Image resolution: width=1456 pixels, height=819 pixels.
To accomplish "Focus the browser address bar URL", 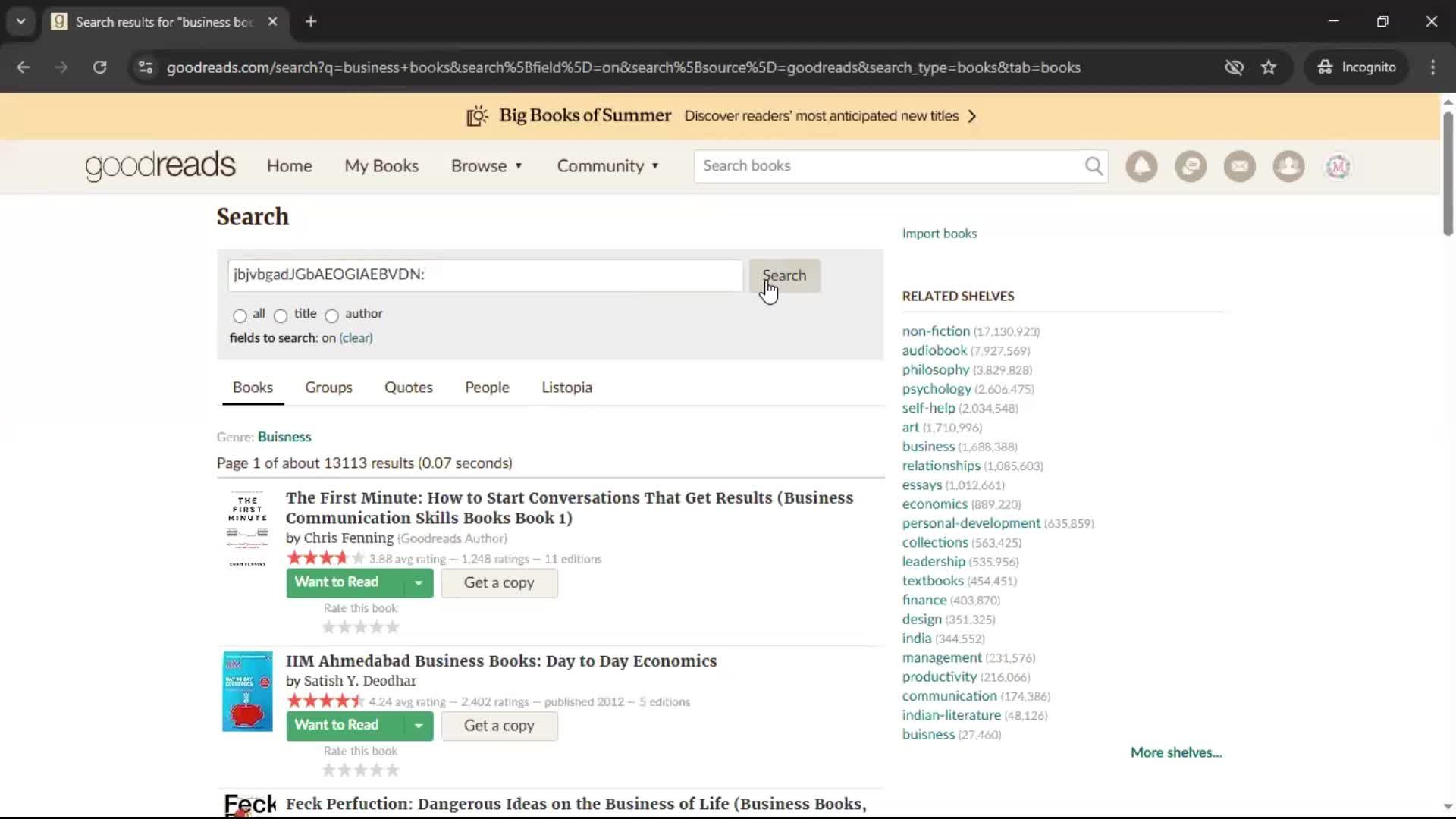I will [x=623, y=67].
